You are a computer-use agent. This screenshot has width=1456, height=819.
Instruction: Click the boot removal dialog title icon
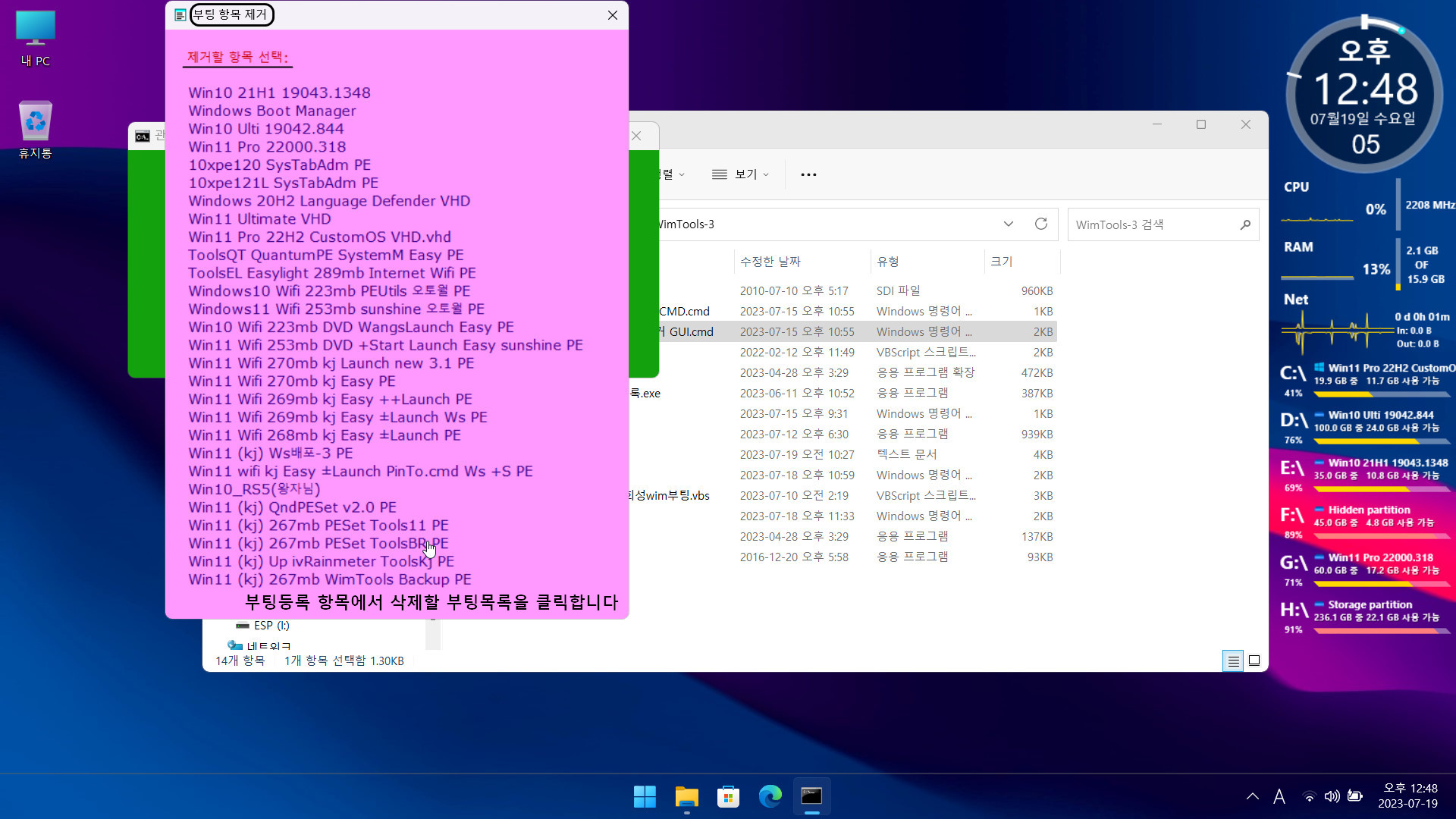pos(180,15)
